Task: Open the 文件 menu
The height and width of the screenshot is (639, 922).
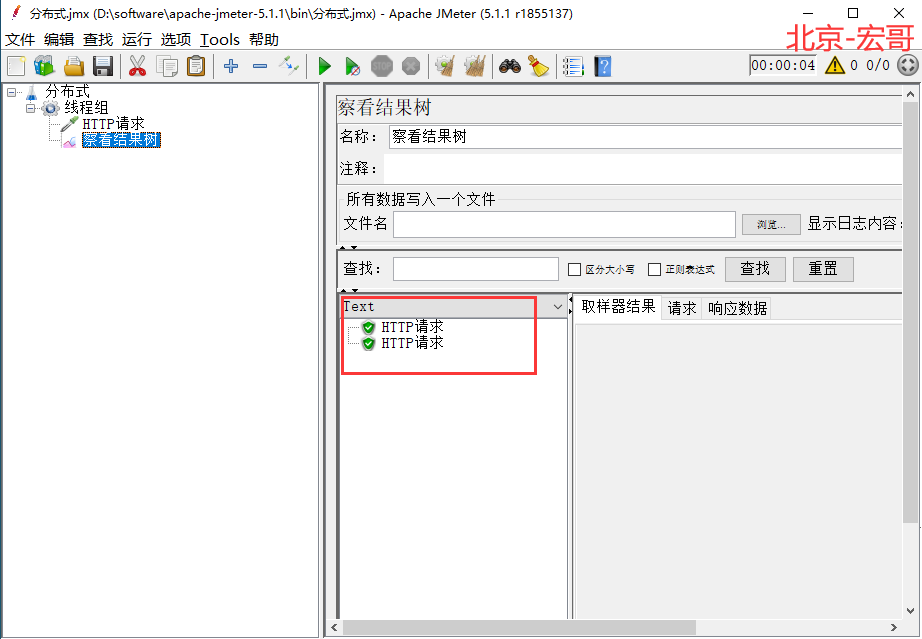Action: point(20,39)
